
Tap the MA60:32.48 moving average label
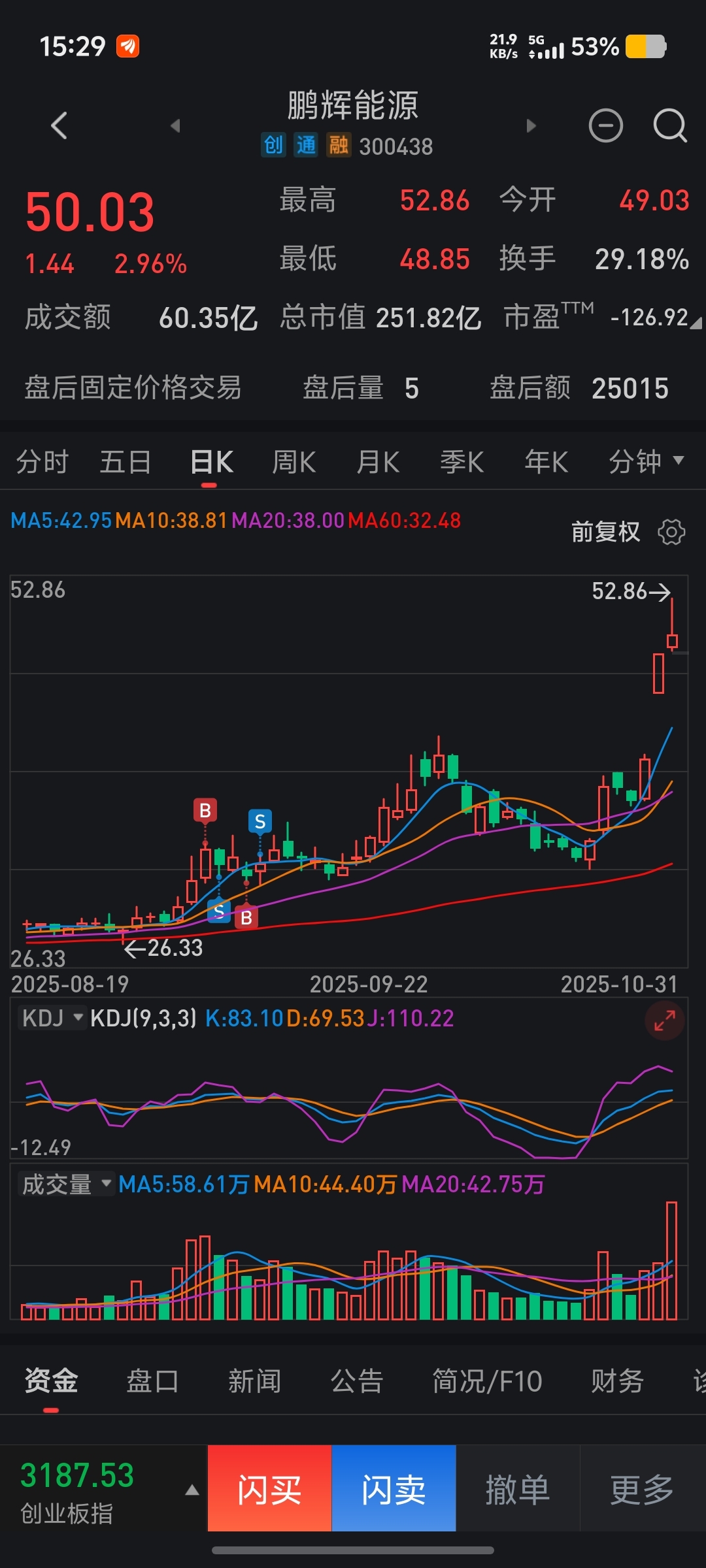[405, 521]
